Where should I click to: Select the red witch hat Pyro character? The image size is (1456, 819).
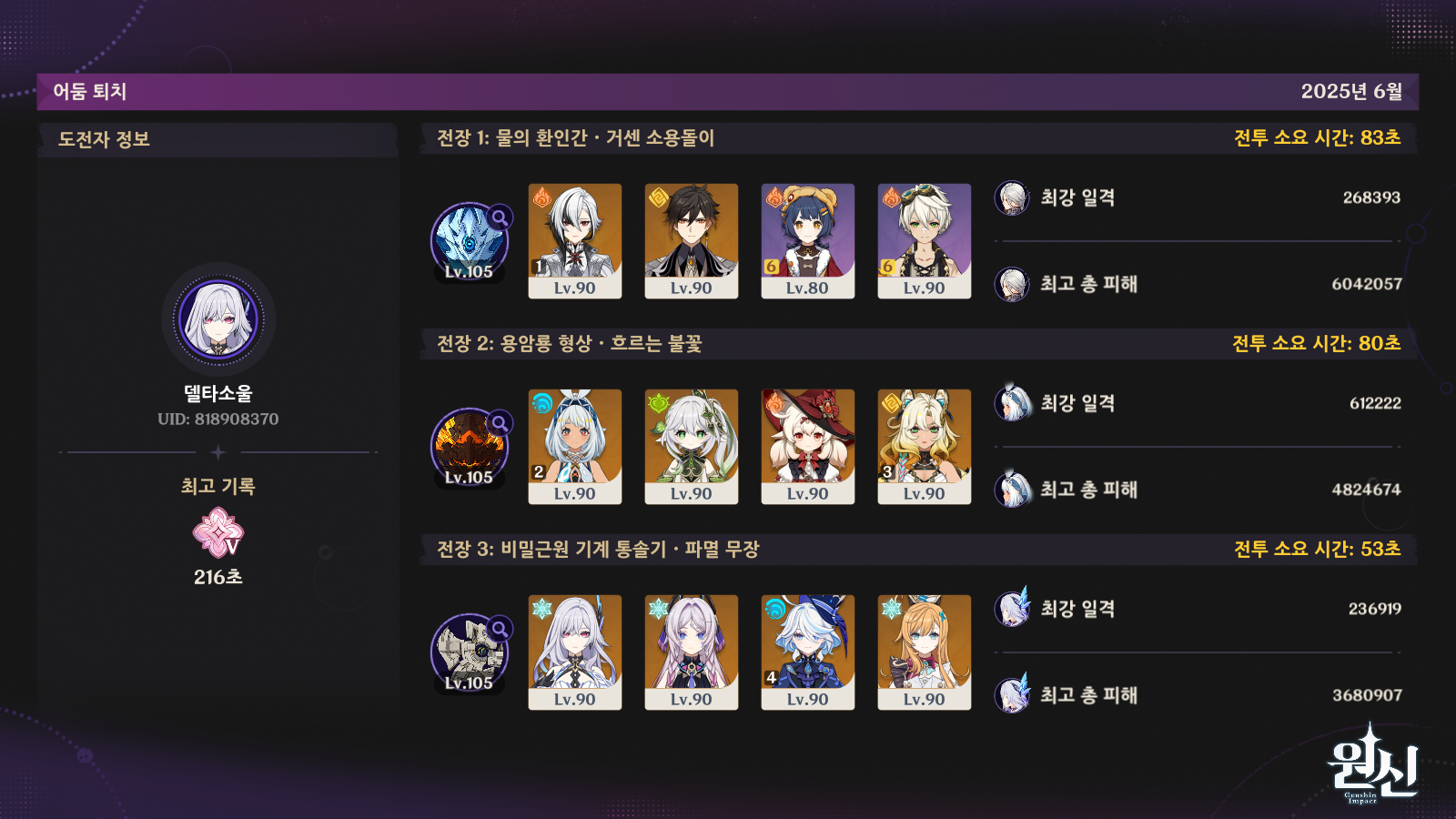808,447
